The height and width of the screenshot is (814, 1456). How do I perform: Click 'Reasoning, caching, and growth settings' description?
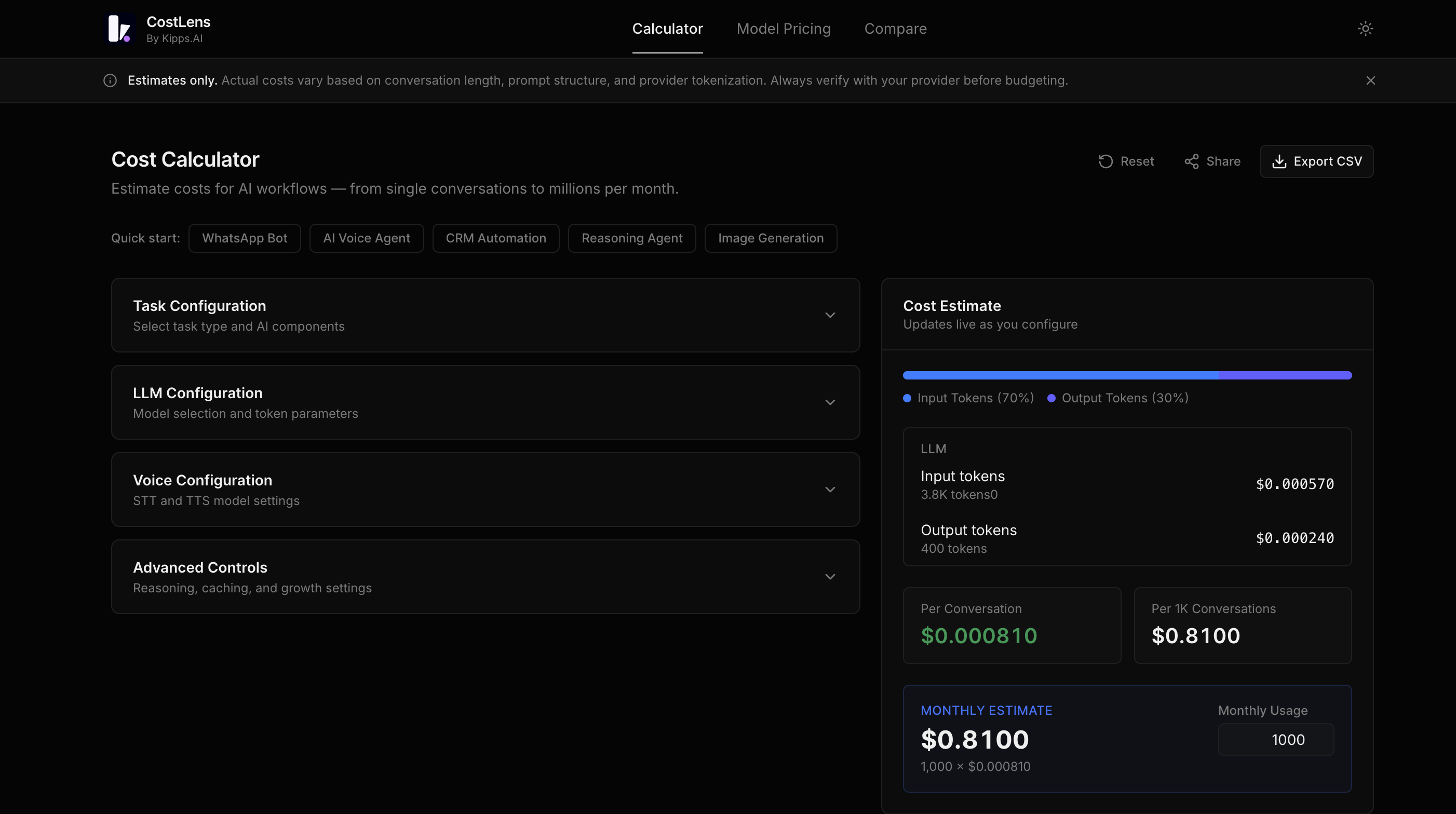tap(252, 589)
